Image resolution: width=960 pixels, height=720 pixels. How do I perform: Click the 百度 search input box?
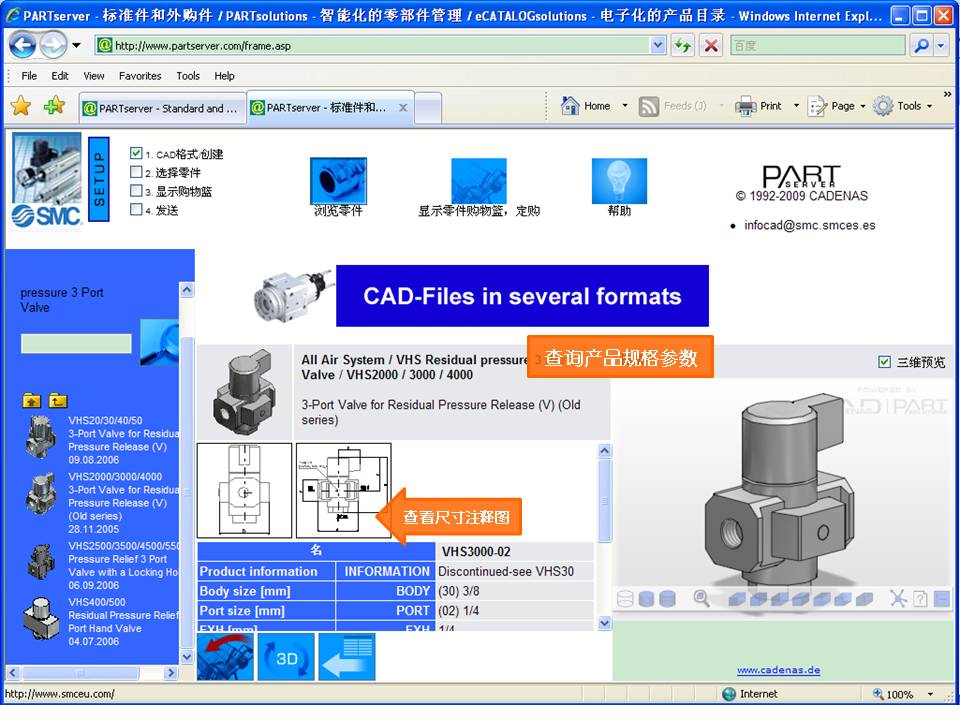pyautogui.click(x=817, y=45)
